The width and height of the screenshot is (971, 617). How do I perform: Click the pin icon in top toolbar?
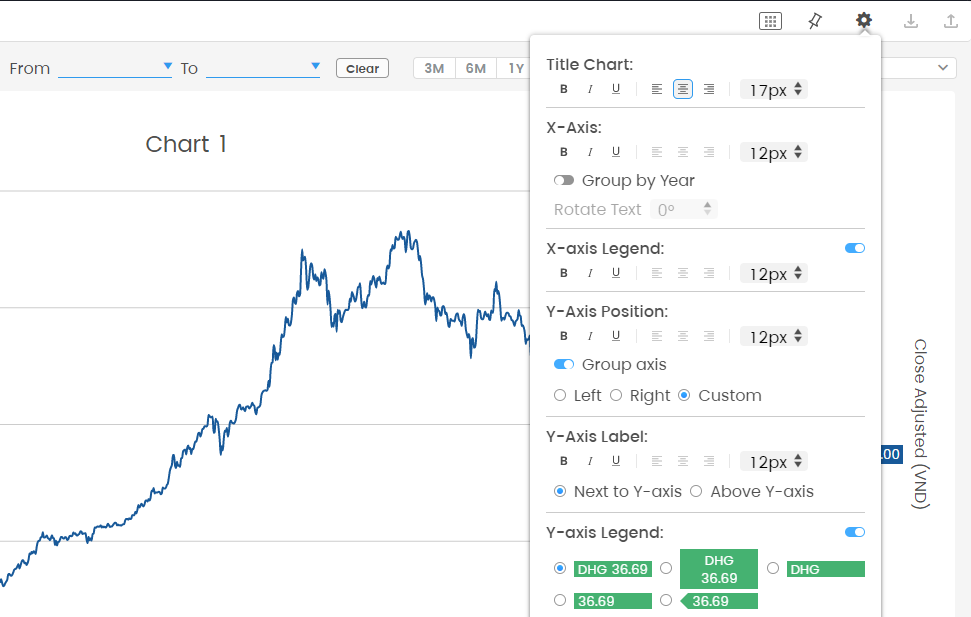tap(815, 20)
